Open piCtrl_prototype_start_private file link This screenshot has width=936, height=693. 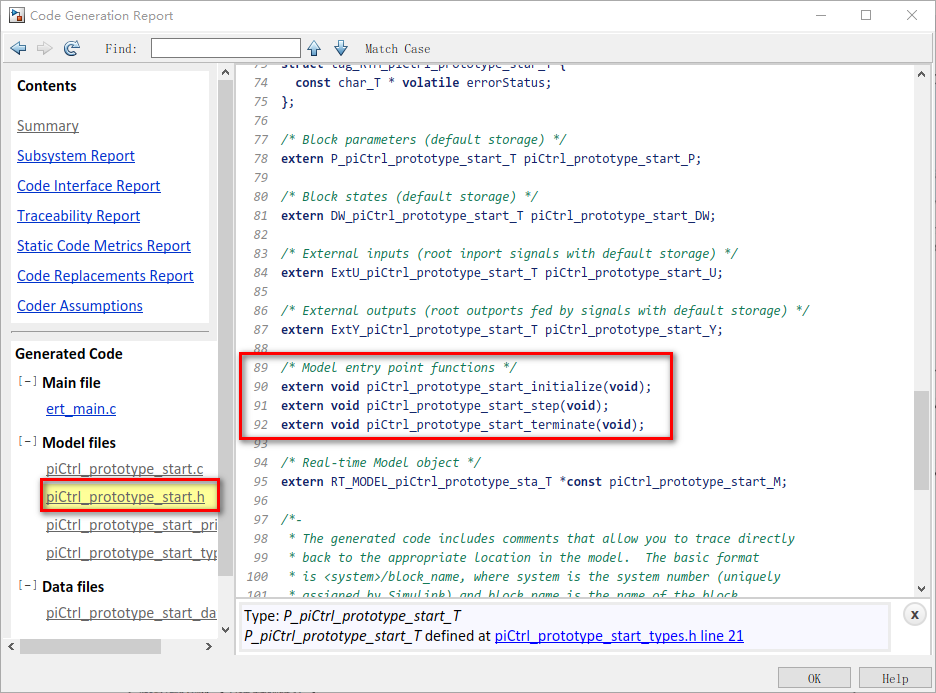click(131, 525)
